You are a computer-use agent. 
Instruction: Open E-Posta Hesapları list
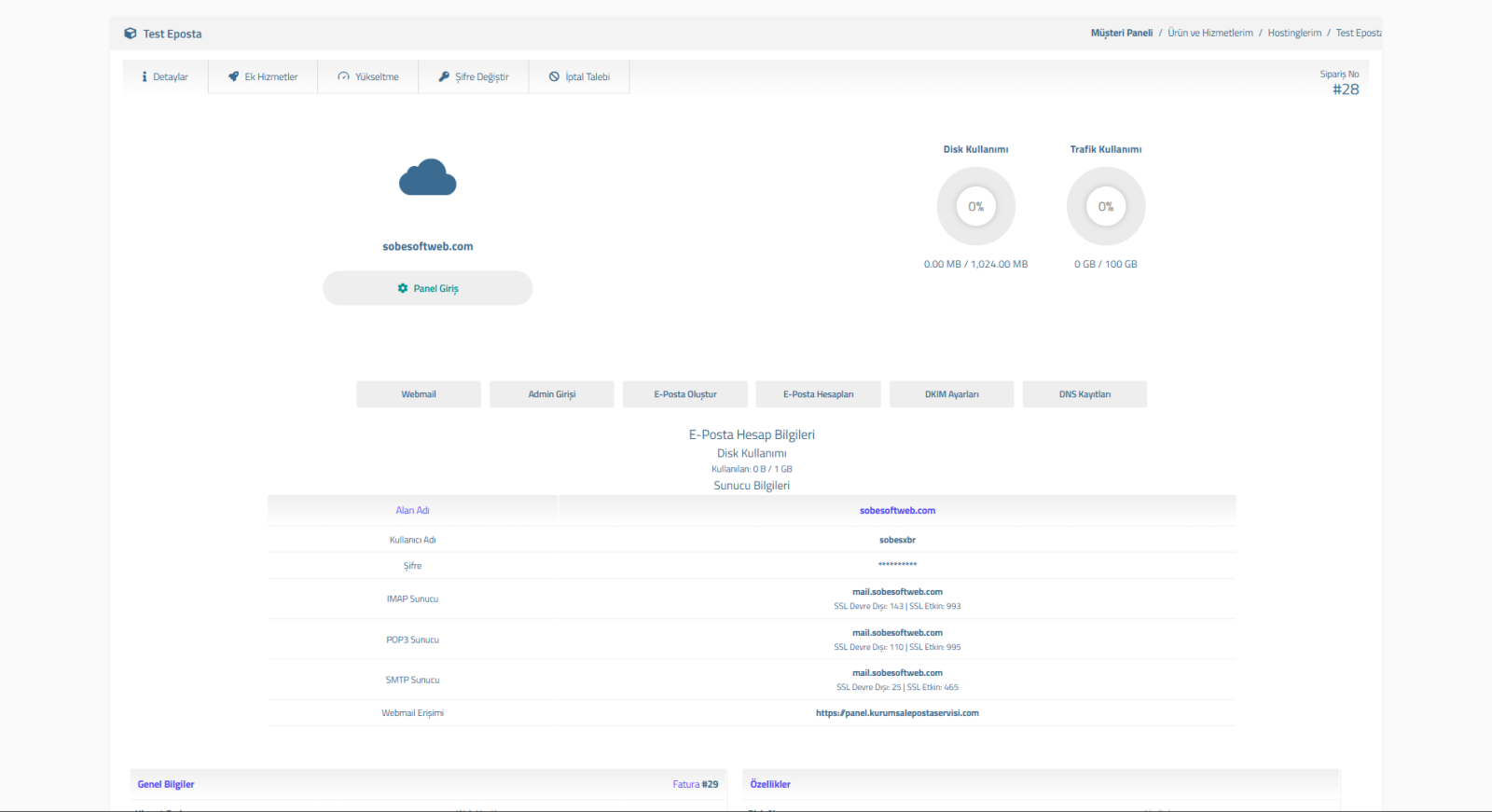818,394
